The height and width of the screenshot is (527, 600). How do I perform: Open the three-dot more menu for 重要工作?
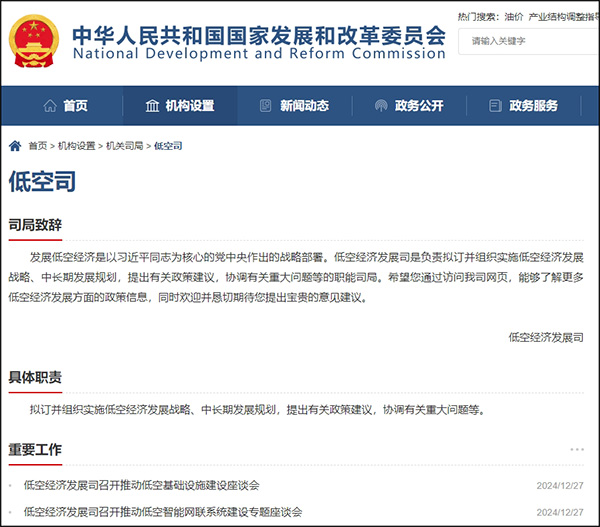pyautogui.click(x=577, y=449)
